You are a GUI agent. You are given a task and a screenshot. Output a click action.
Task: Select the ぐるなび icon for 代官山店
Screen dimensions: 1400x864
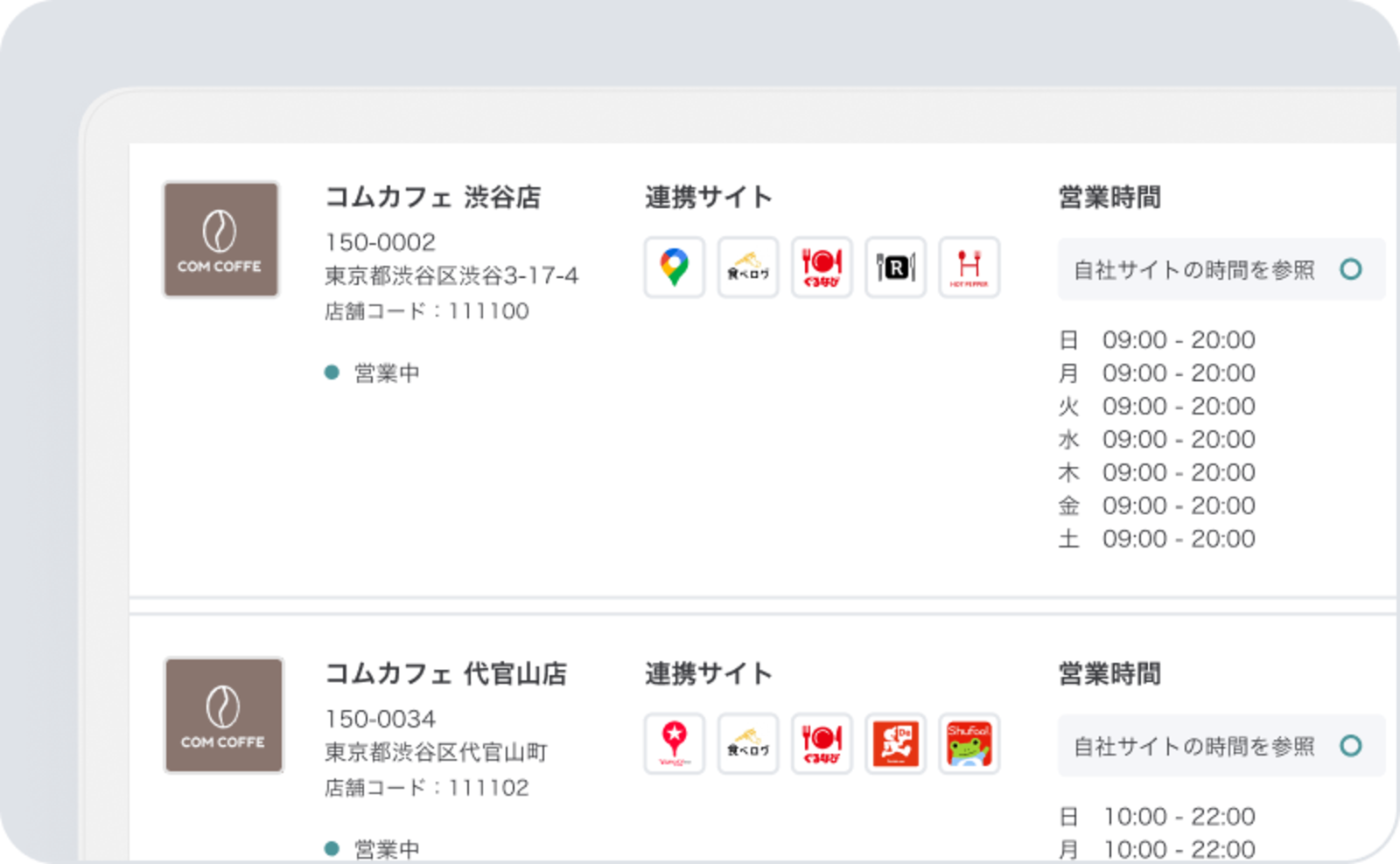pos(822,743)
